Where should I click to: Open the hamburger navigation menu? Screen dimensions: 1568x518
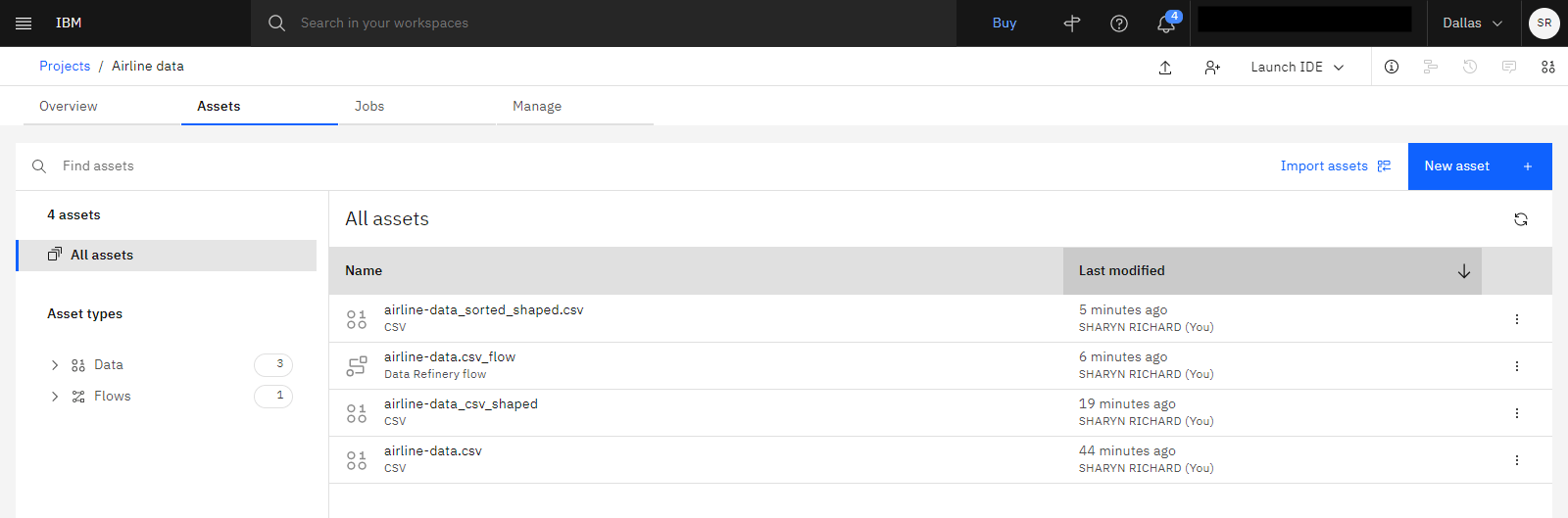point(24,23)
